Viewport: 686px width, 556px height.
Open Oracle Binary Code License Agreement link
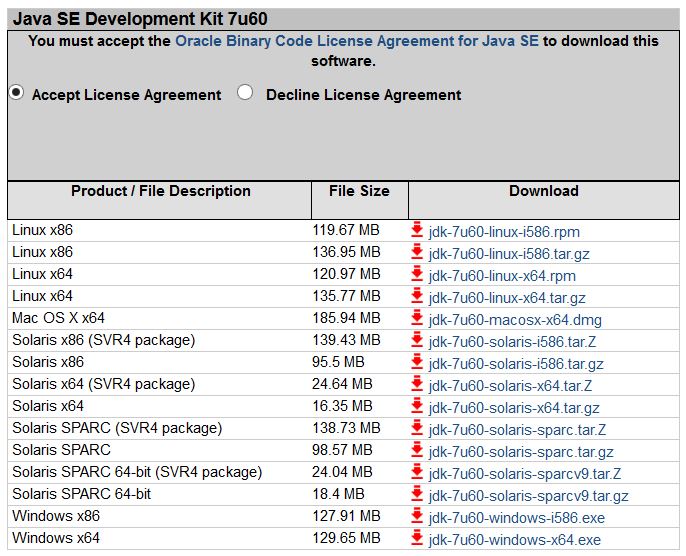coord(357,41)
